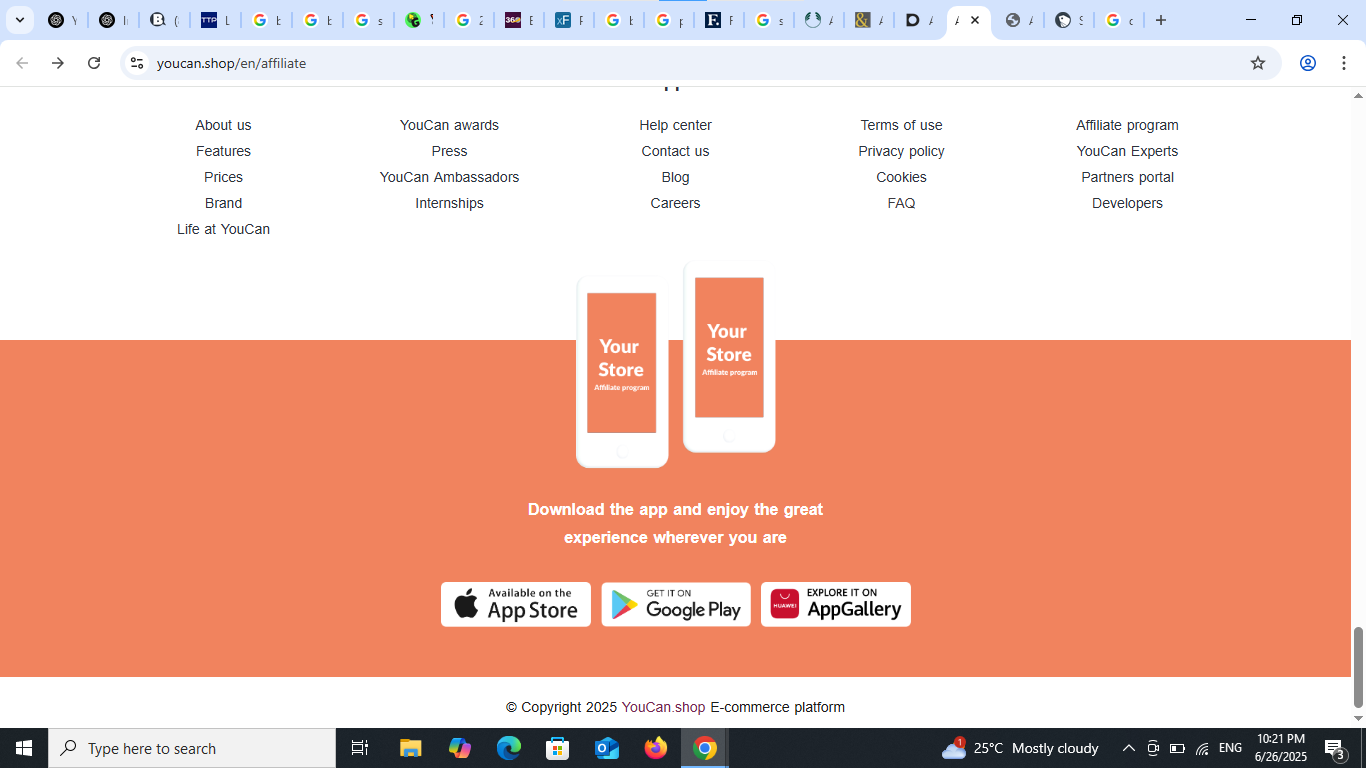Open the About us footer link
Image resolution: width=1366 pixels, height=768 pixels.
pyautogui.click(x=223, y=125)
